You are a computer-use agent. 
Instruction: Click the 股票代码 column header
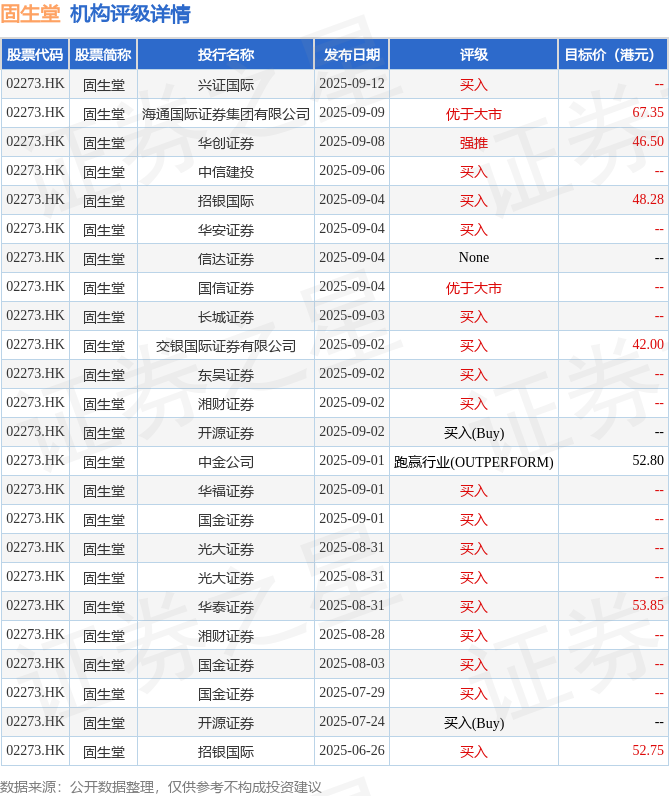tap(35, 54)
